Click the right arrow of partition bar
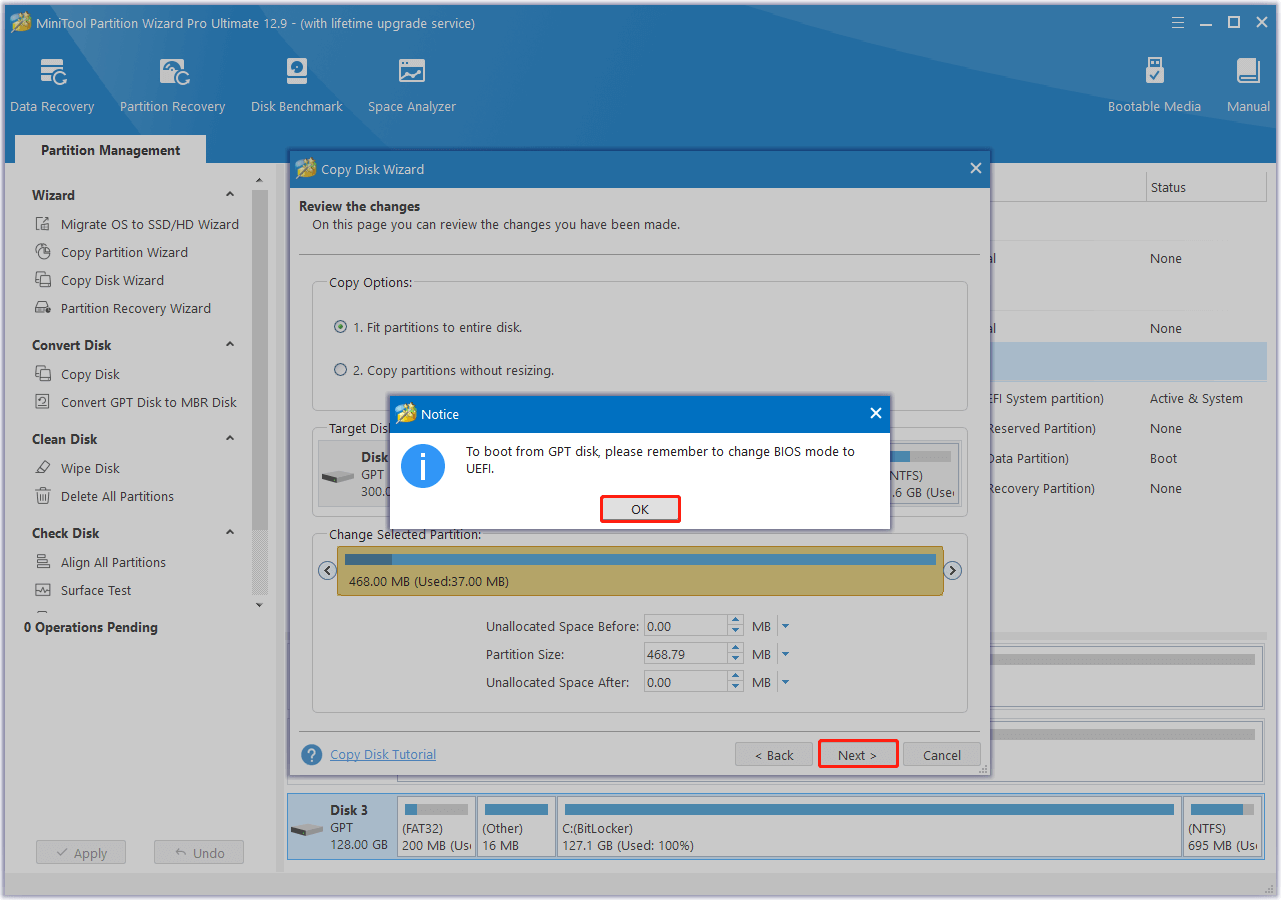Screen dimensions: 1282x901 (x=953, y=570)
